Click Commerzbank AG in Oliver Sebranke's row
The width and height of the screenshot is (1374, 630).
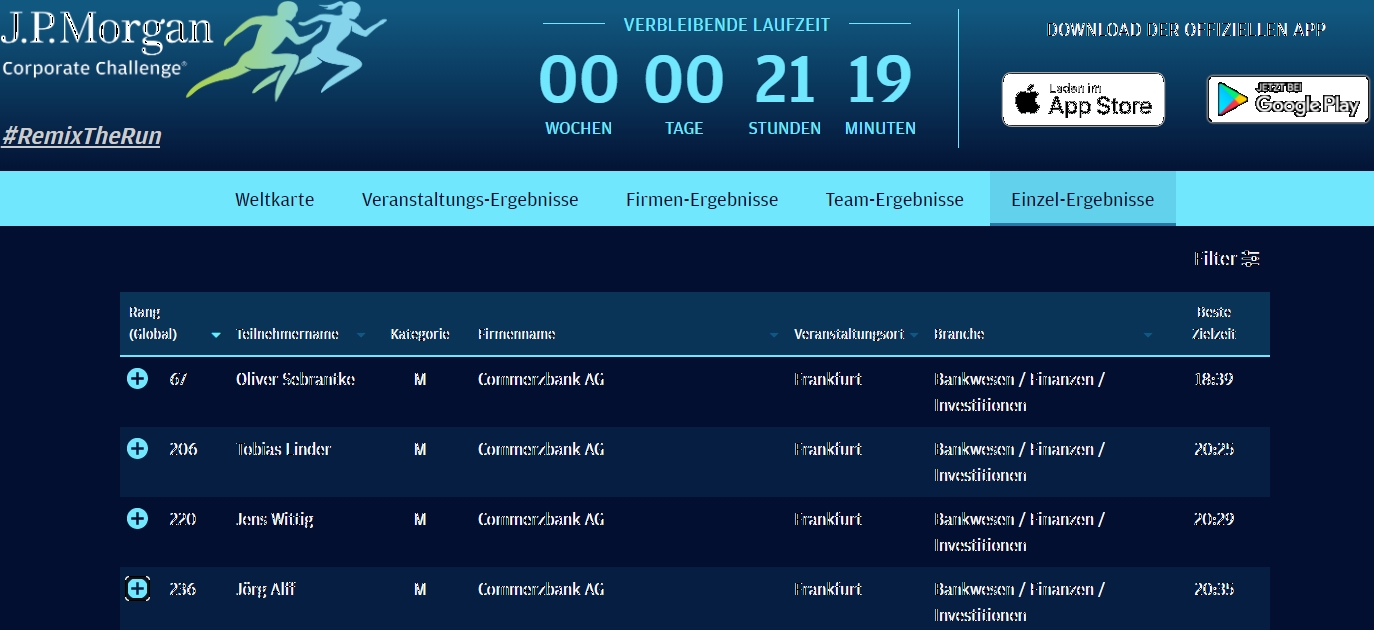click(x=541, y=379)
